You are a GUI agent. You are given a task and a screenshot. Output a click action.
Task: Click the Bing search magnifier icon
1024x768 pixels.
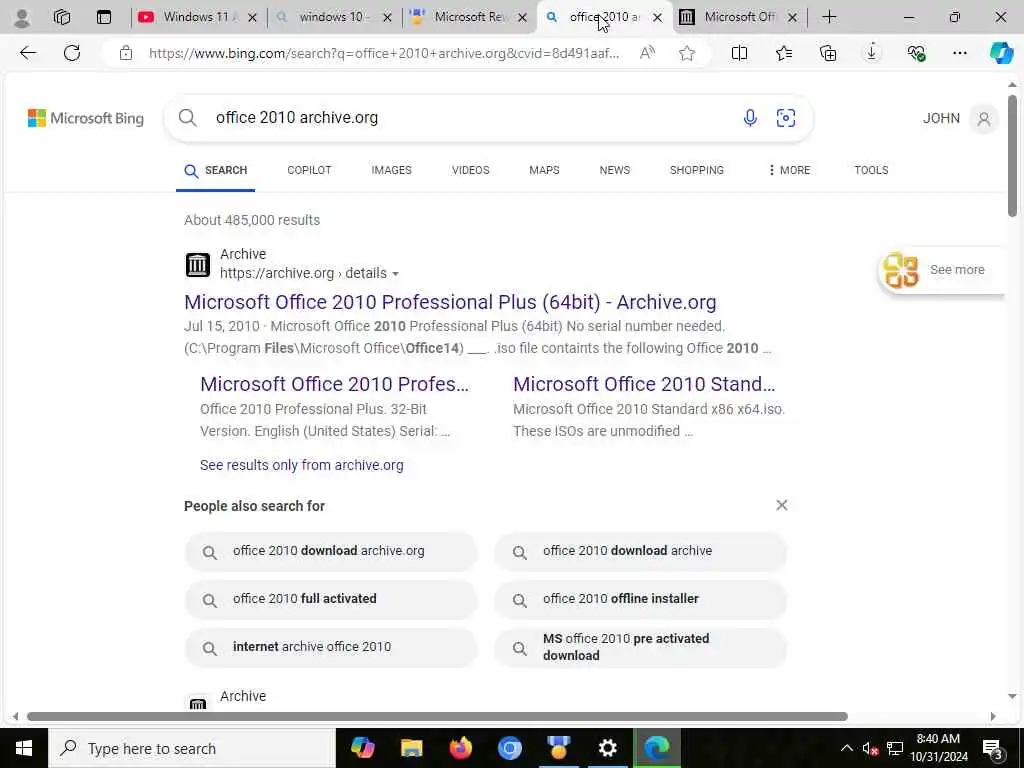187,118
